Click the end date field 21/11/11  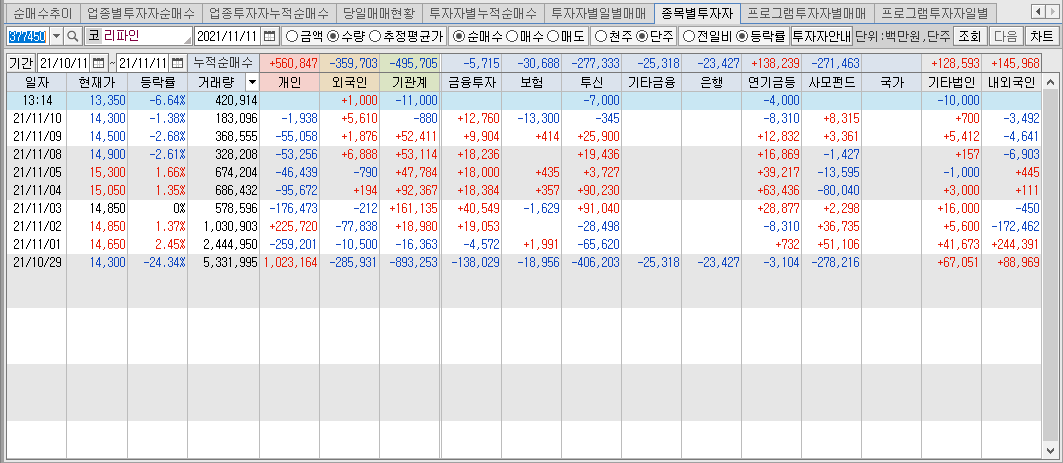coord(144,64)
